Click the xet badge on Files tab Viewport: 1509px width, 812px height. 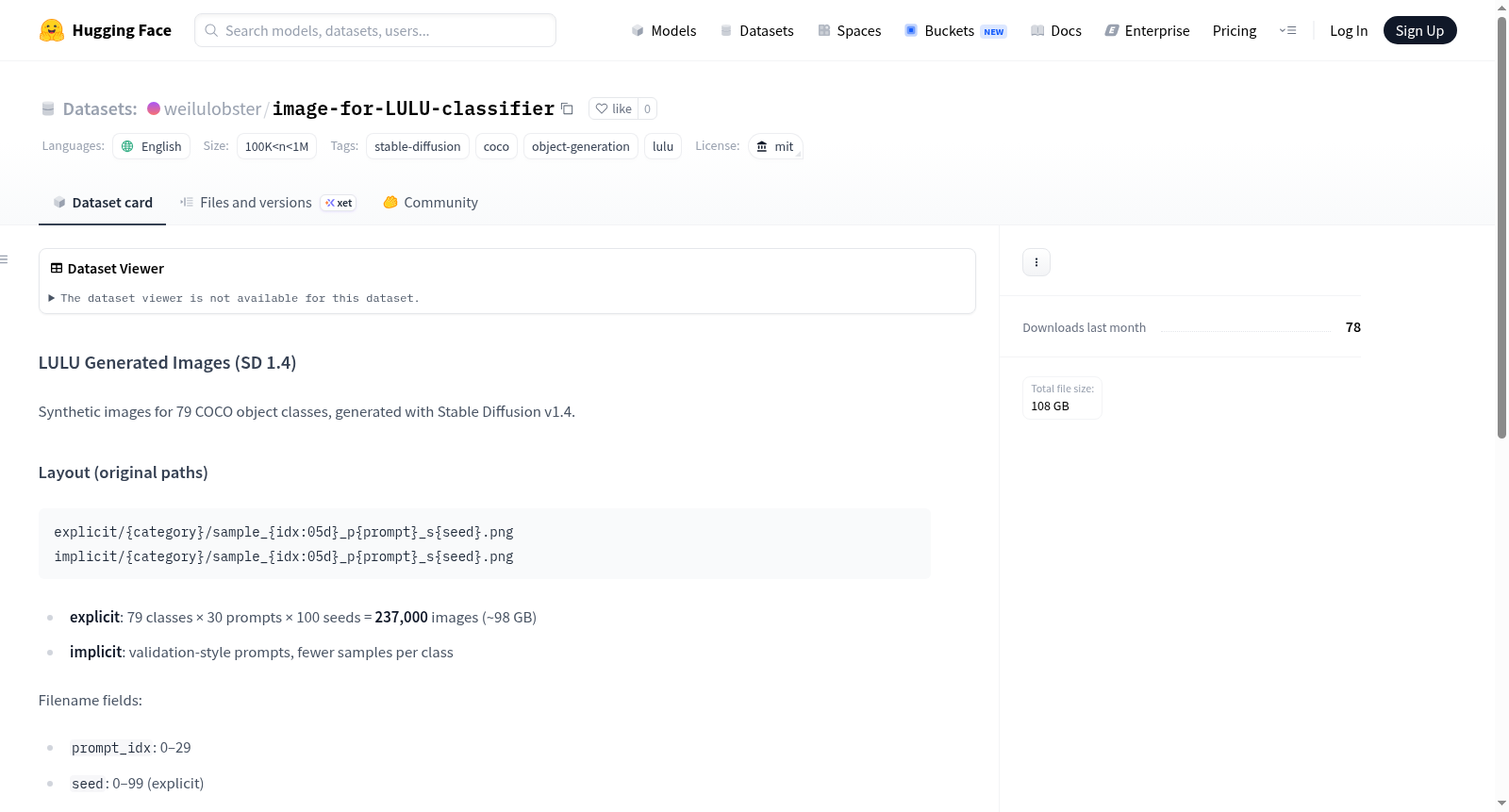pyautogui.click(x=339, y=203)
